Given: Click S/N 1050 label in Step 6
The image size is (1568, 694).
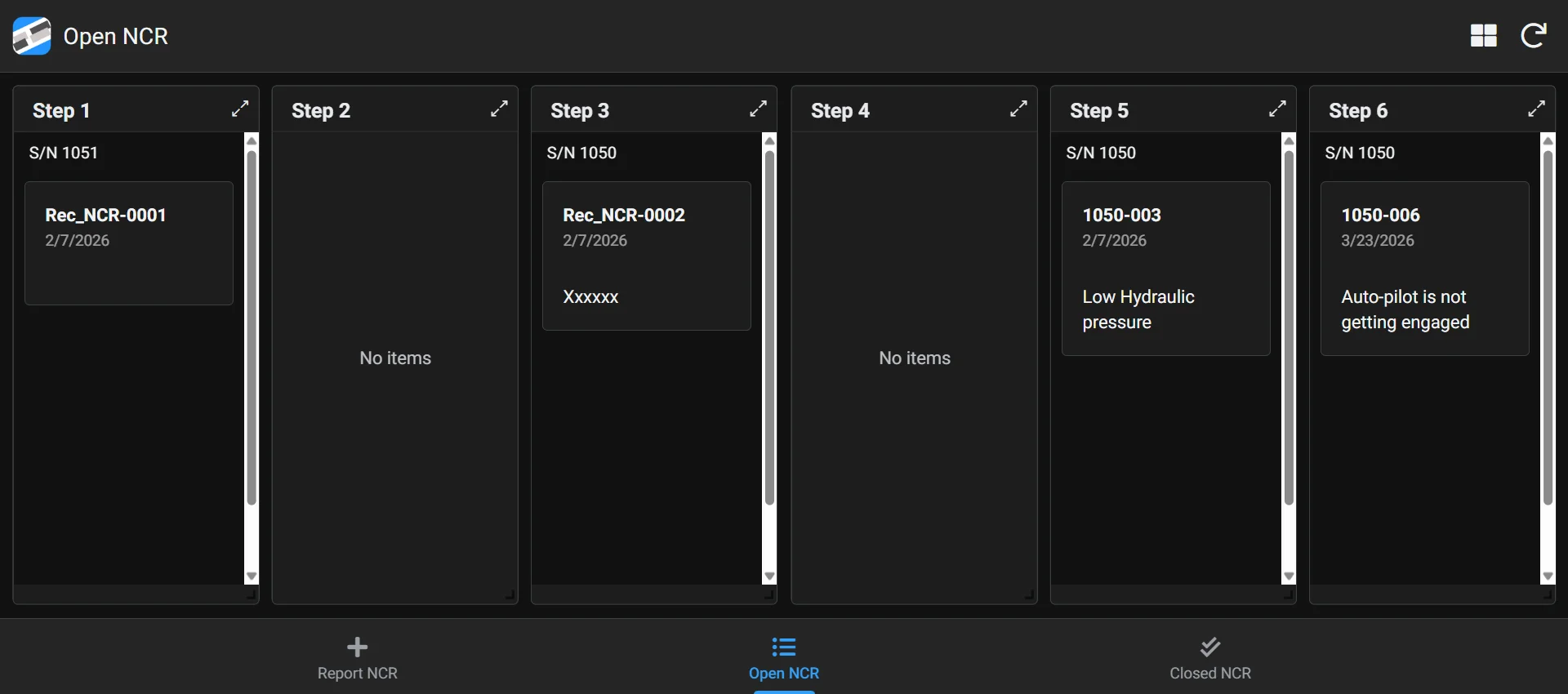Looking at the screenshot, I should pos(1360,153).
